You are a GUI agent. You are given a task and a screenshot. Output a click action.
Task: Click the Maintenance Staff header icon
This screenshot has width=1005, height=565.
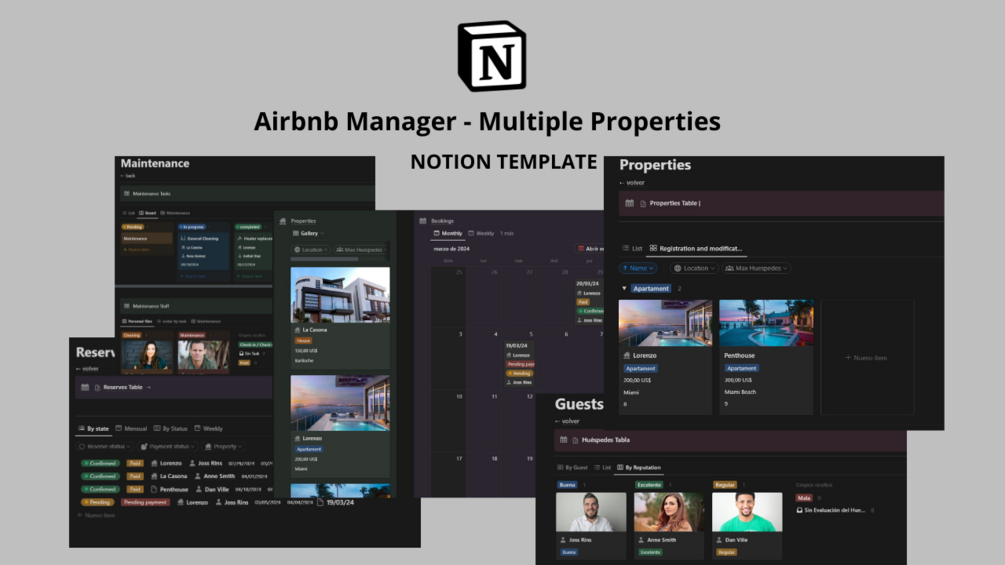126,306
